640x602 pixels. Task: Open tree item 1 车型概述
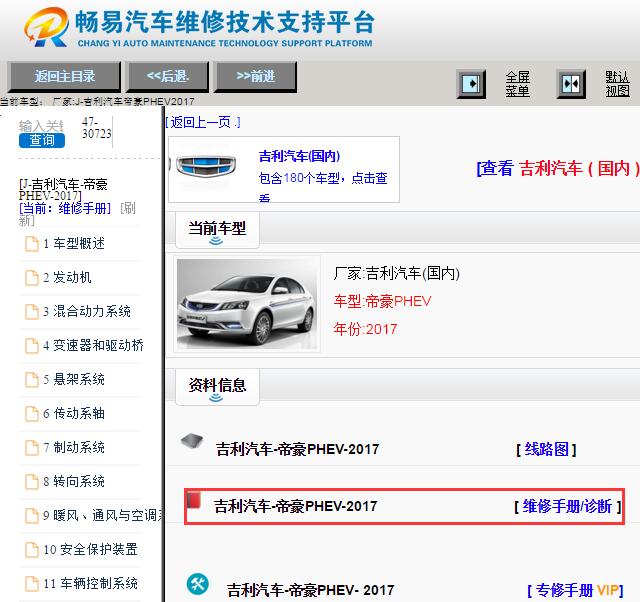pyautogui.click(x=74, y=244)
